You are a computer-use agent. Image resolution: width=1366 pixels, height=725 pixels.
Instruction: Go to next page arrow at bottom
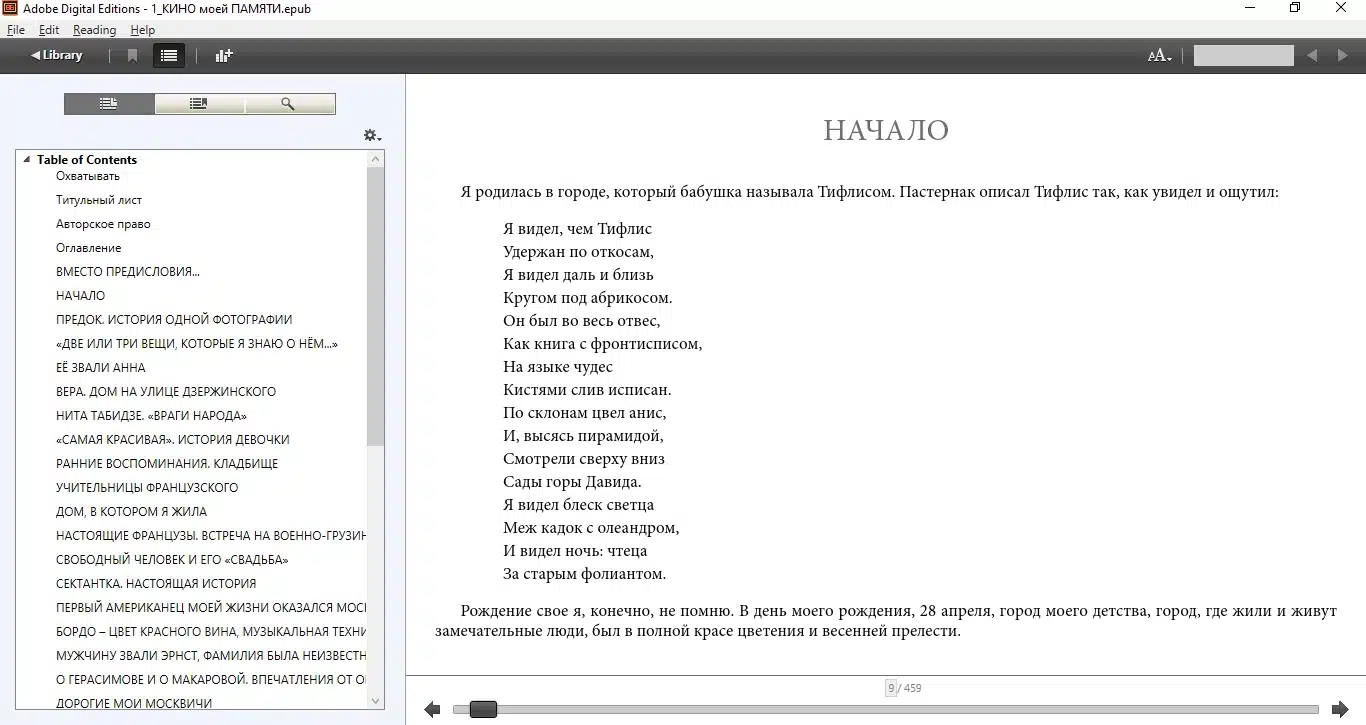pos(1340,710)
